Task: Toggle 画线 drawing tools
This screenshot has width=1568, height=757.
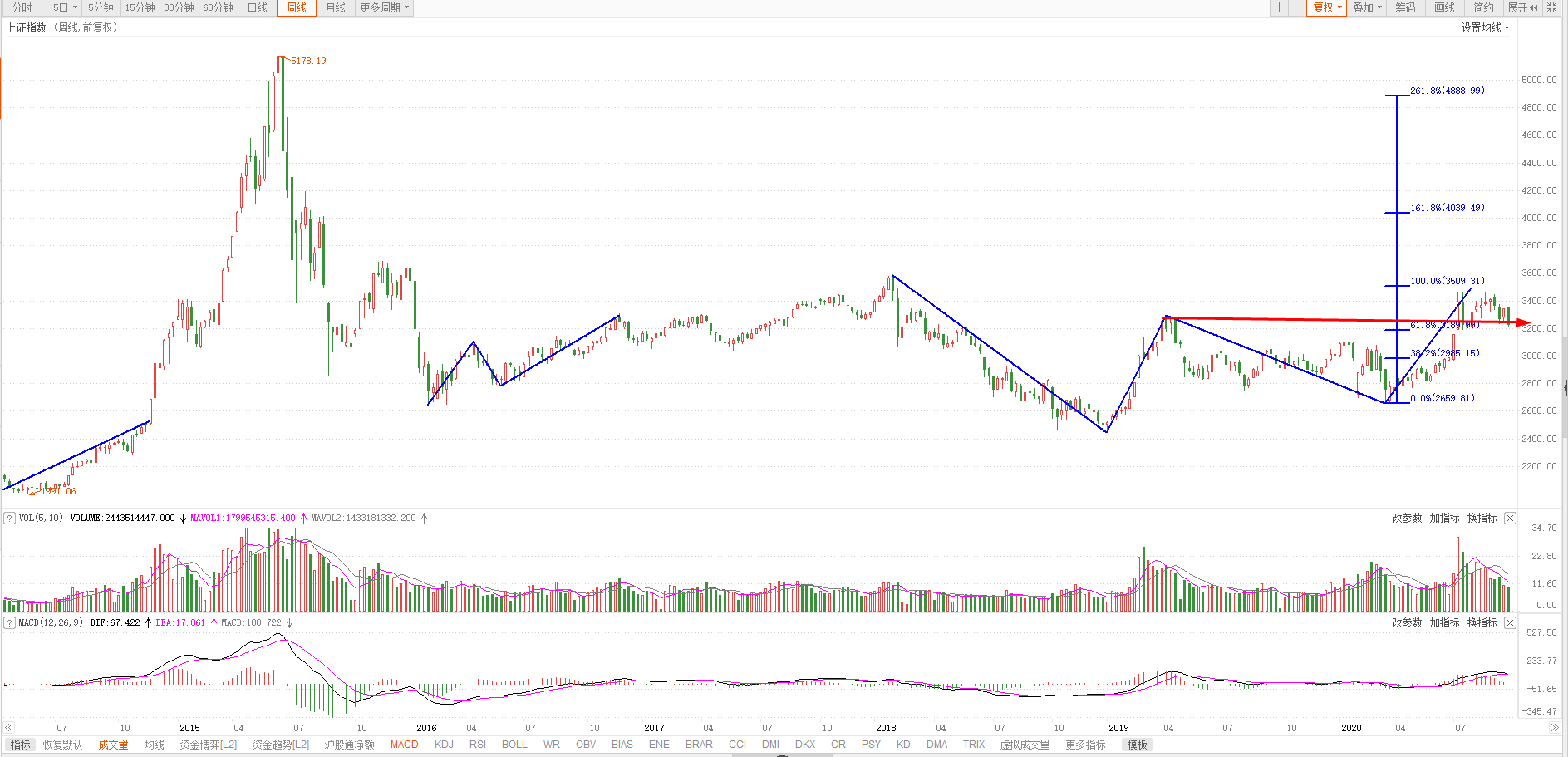Action: pyautogui.click(x=1445, y=7)
